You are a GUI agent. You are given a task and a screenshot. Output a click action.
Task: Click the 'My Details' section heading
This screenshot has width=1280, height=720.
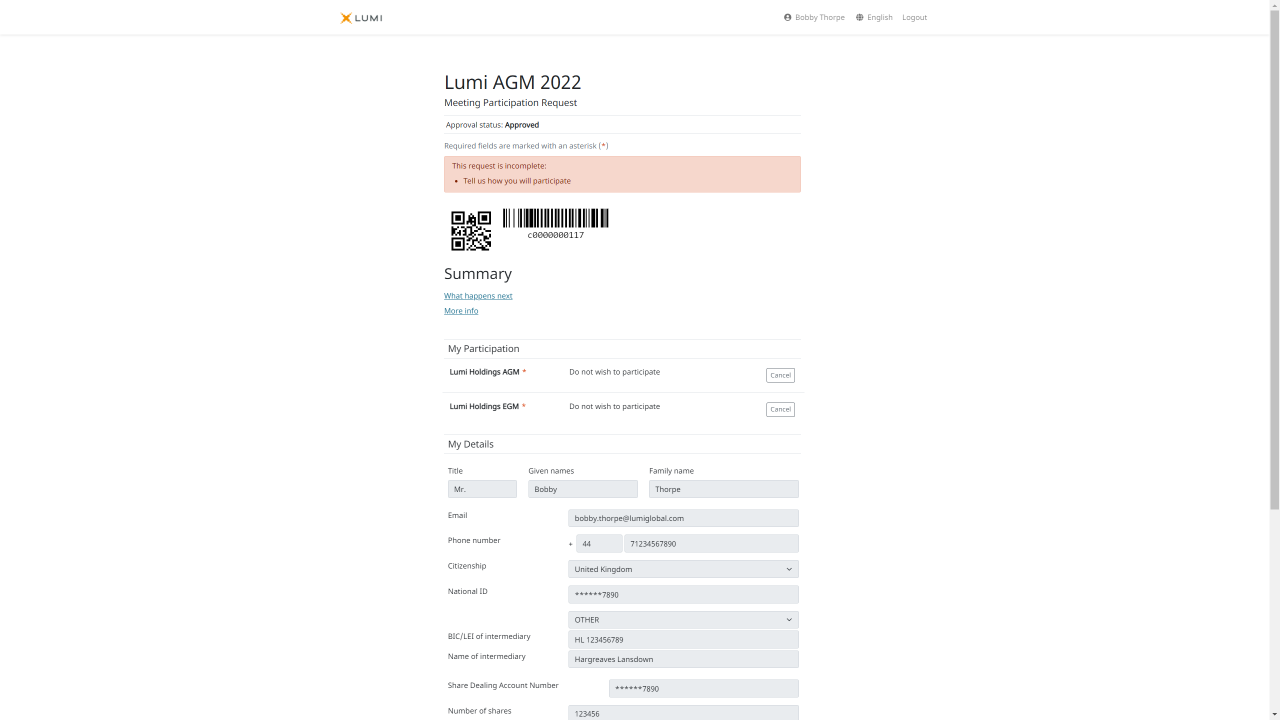click(471, 444)
